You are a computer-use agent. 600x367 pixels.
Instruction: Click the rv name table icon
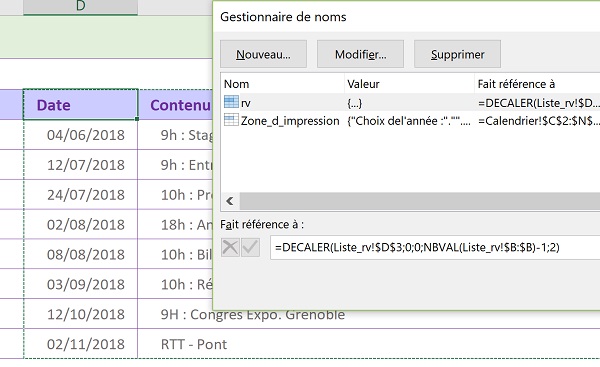pos(231,102)
